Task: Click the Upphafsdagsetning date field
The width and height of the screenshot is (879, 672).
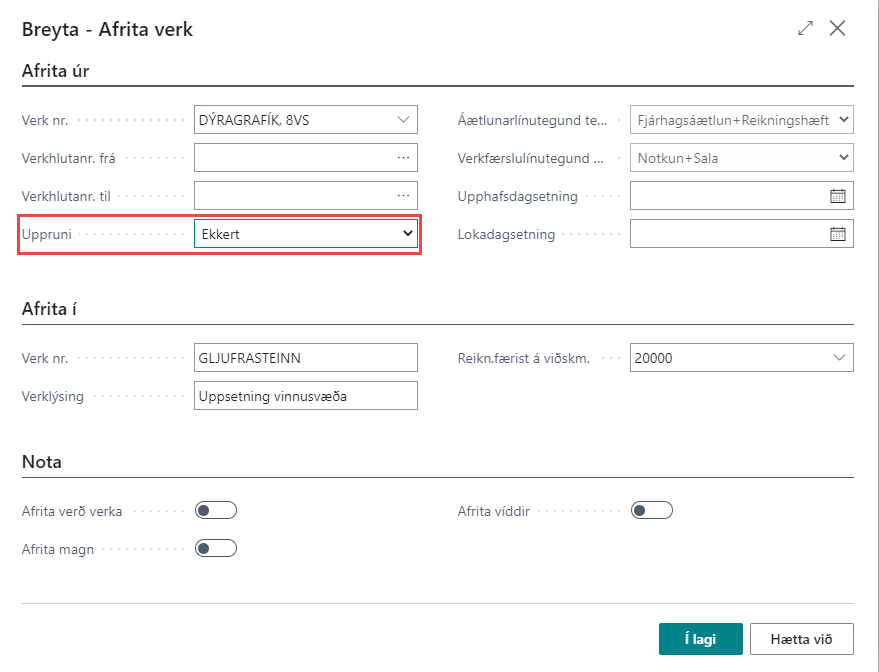Action: pyautogui.click(x=727, y=196)
